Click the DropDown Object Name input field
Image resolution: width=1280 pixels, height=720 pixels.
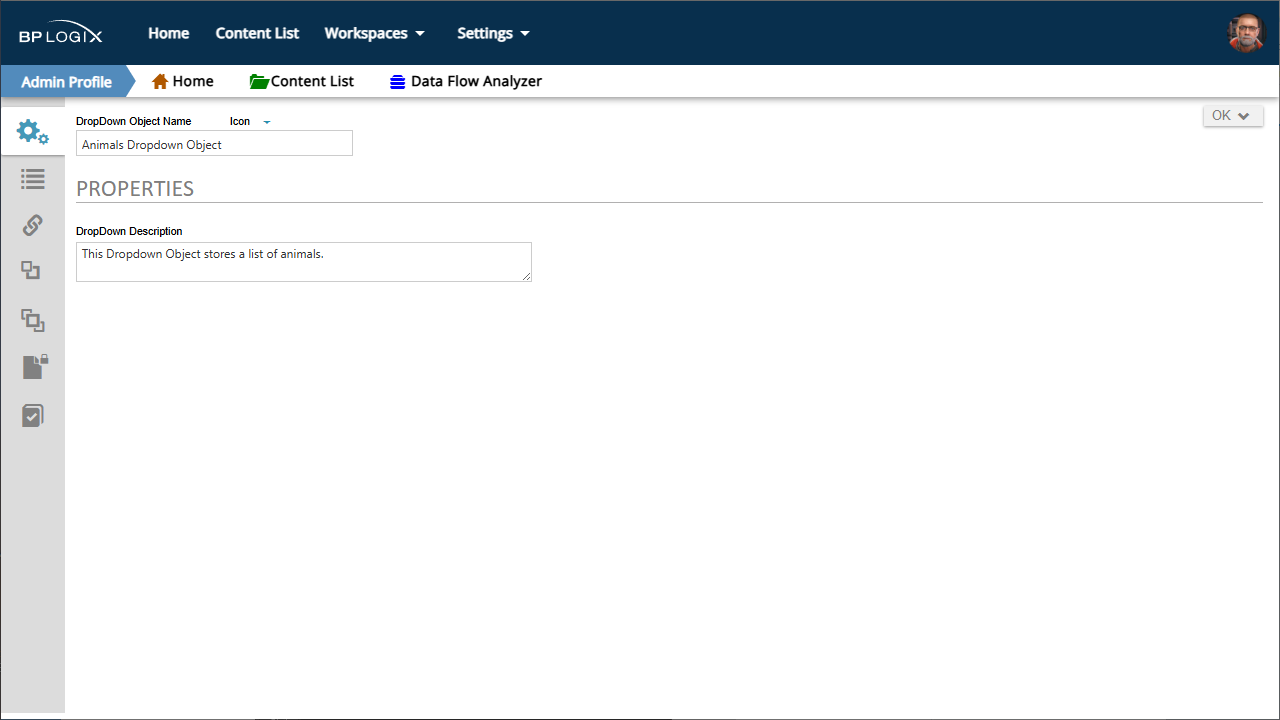[x=214, y=144]
